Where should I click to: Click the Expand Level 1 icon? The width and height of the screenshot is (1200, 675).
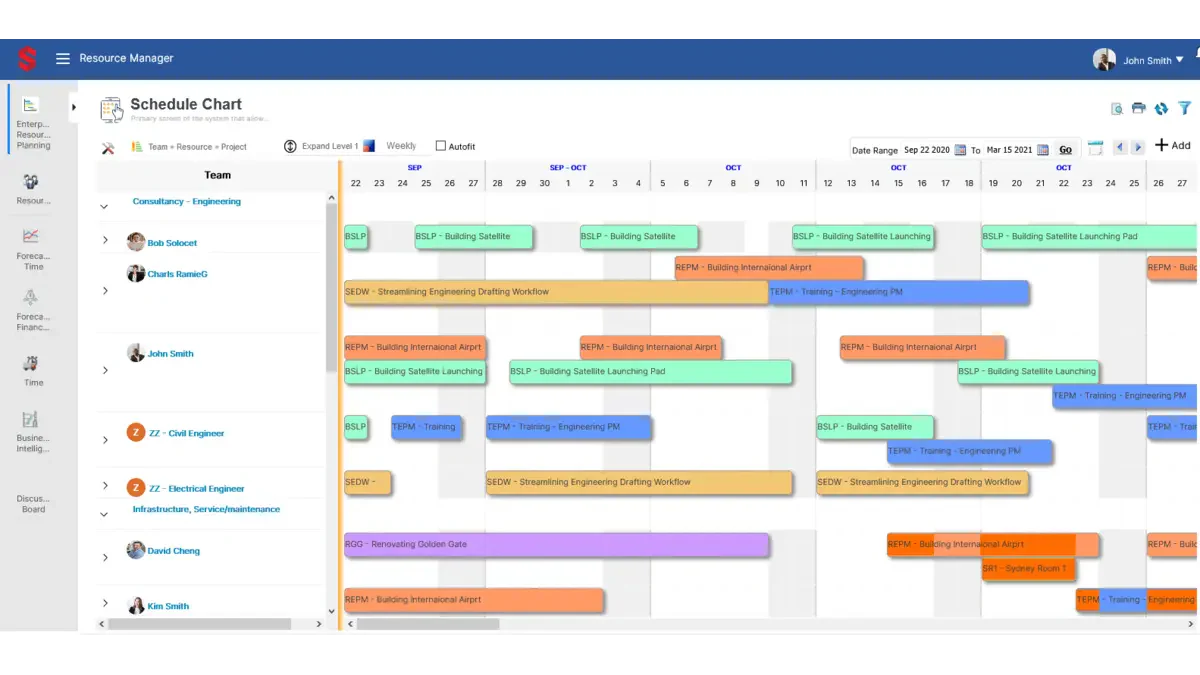(x=290, y=146)
